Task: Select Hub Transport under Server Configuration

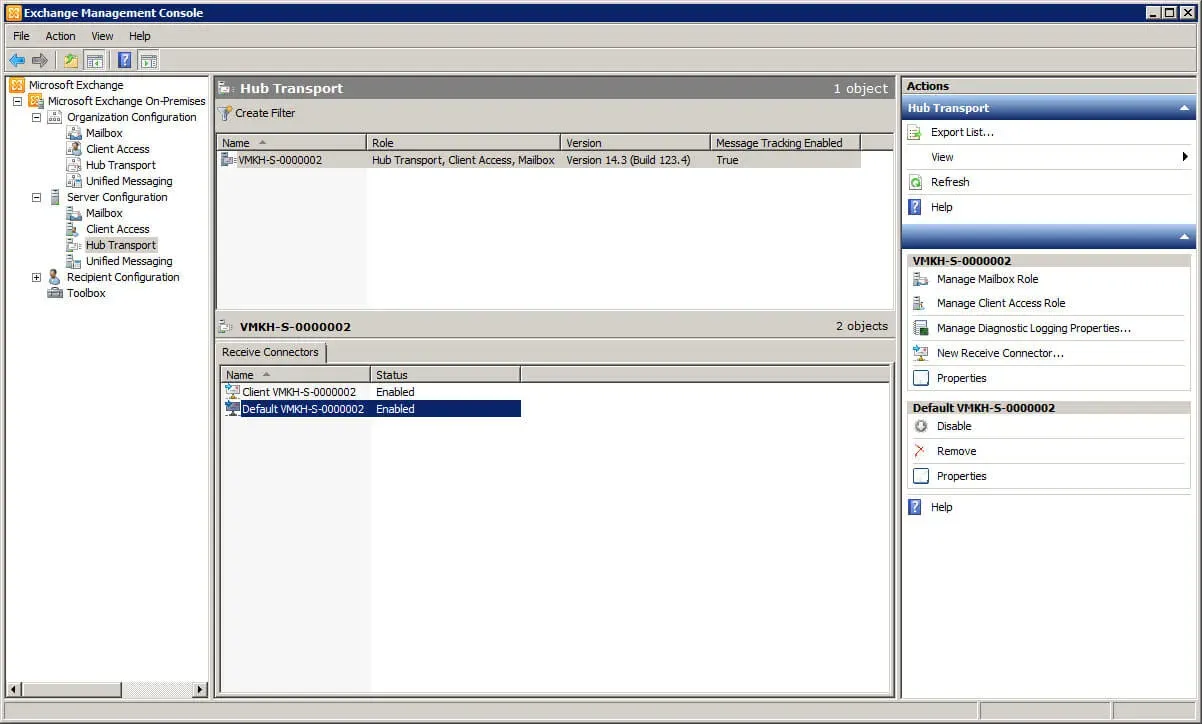Action: tap(121, 245)
